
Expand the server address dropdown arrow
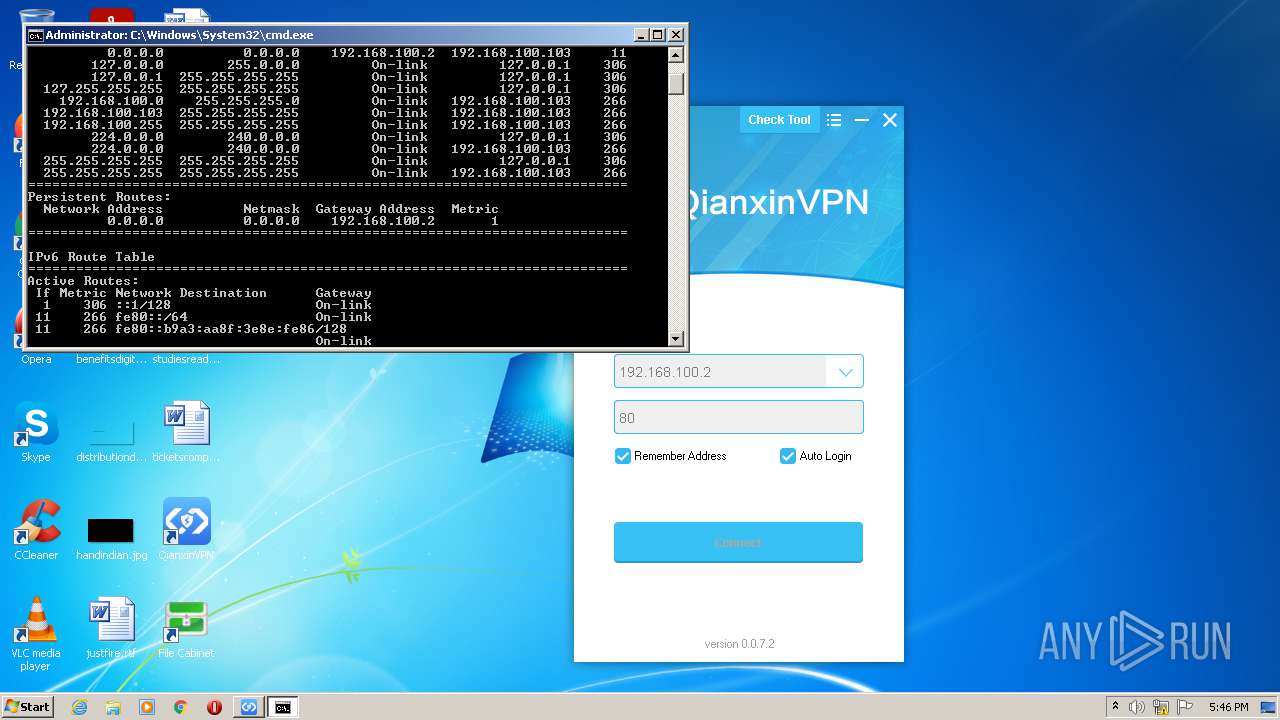click(845, 372)
